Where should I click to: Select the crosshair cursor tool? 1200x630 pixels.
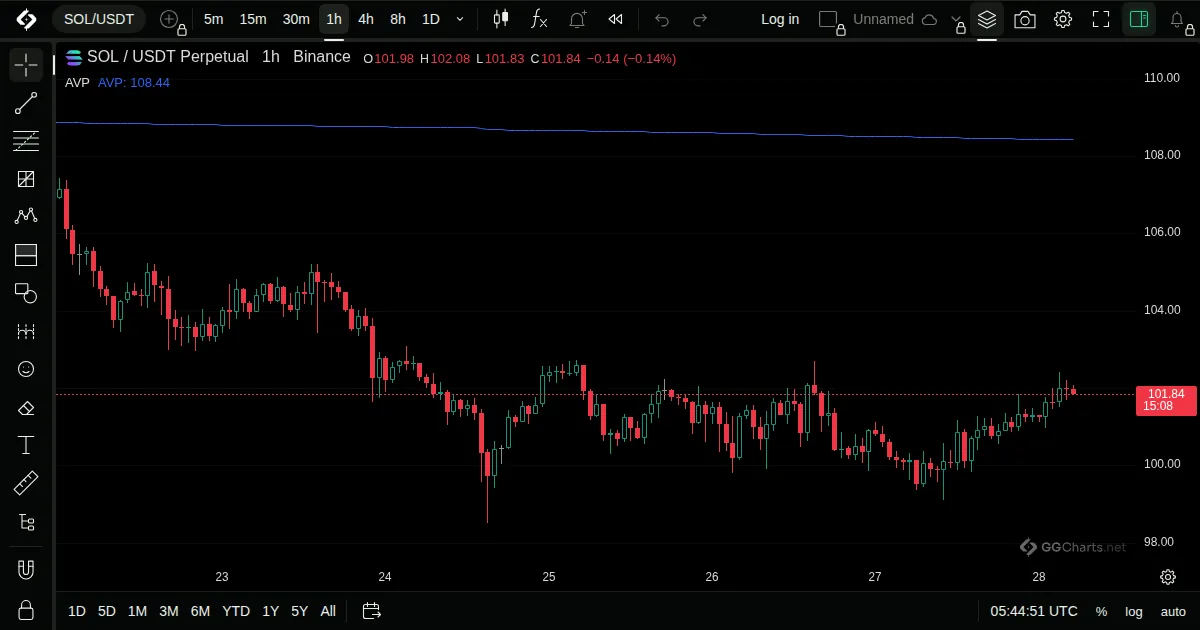click(26, 65)
